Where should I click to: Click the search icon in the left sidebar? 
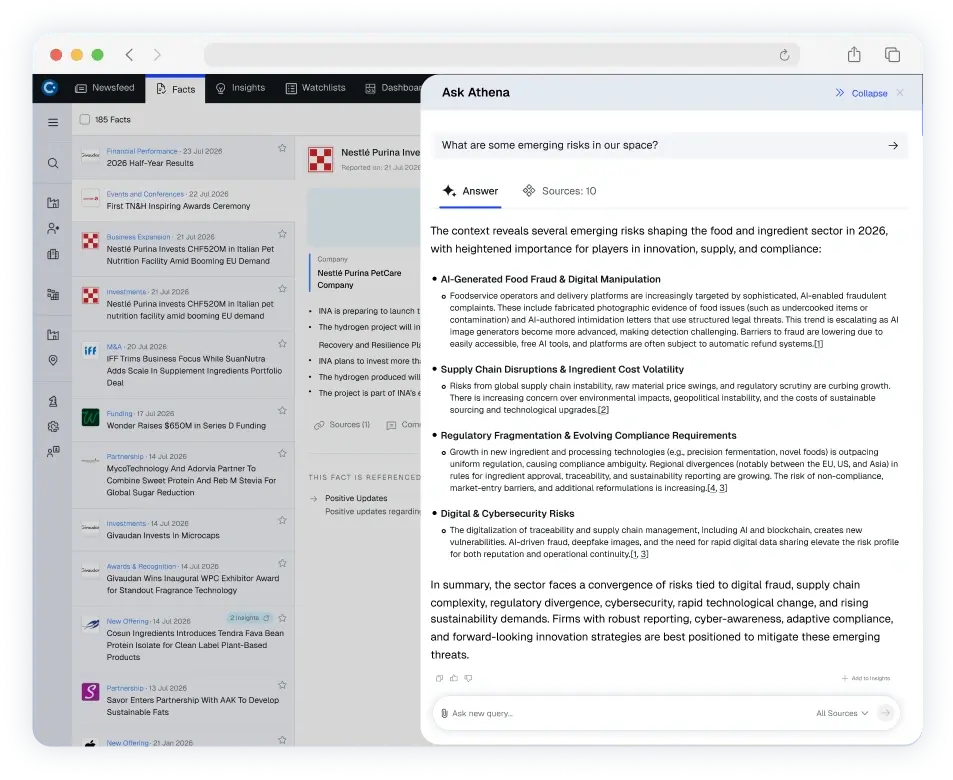(53, 163)
